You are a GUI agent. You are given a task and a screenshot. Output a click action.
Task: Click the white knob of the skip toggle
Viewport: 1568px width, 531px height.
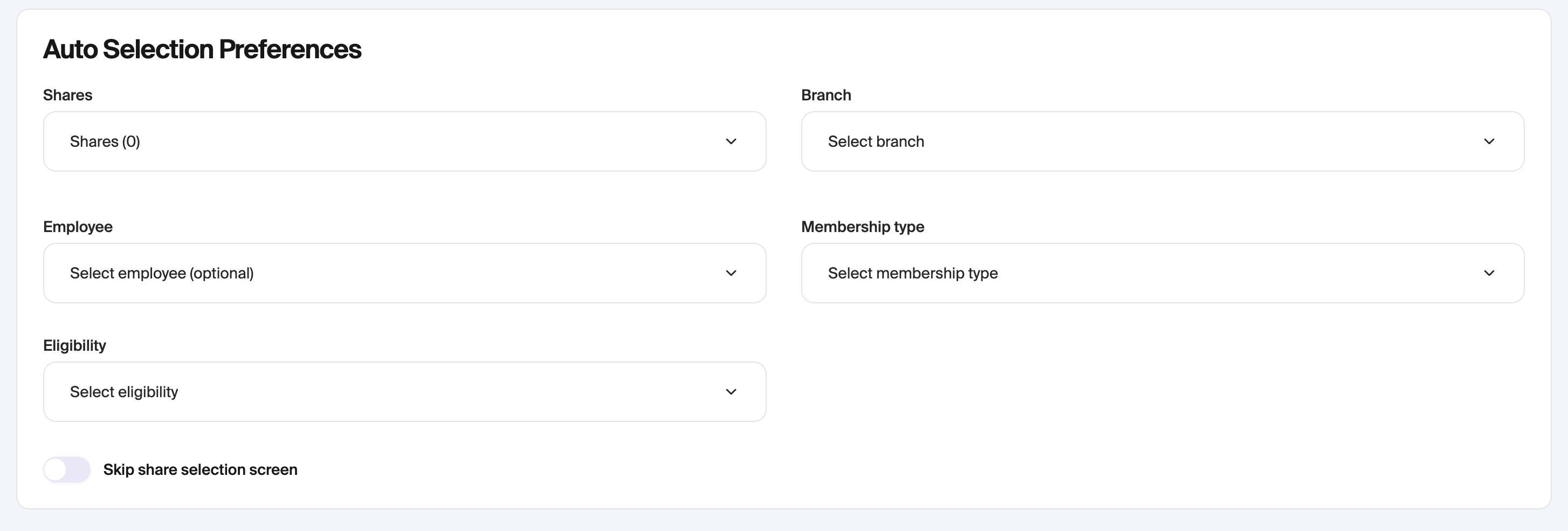56,469
